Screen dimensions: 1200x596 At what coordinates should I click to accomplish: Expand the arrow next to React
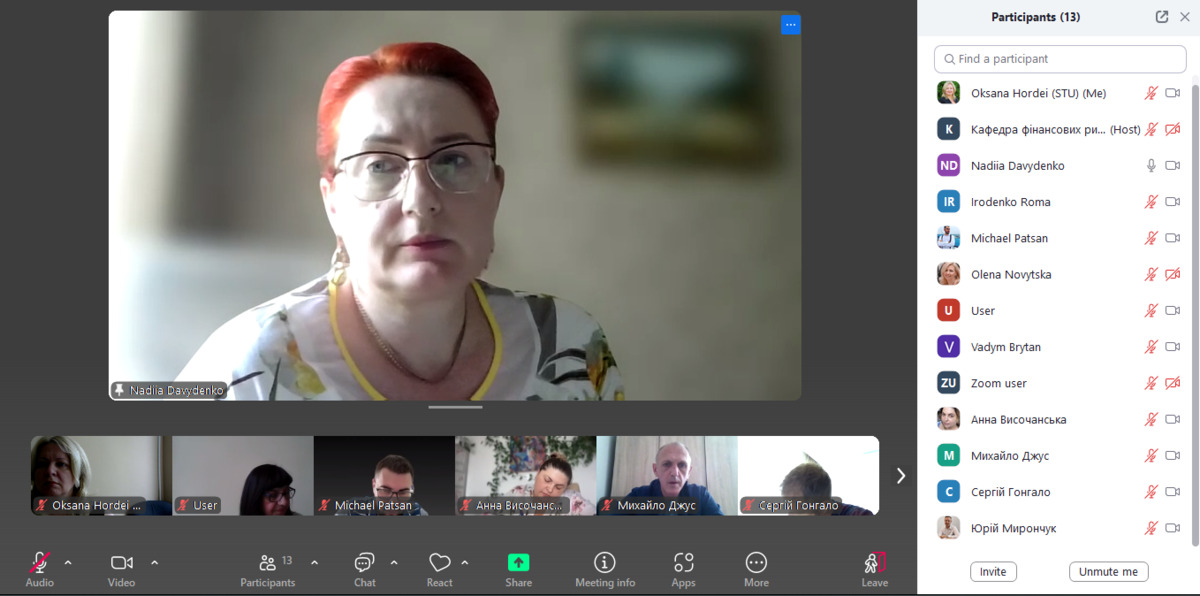pyautogui.click(x=465, y=563)
